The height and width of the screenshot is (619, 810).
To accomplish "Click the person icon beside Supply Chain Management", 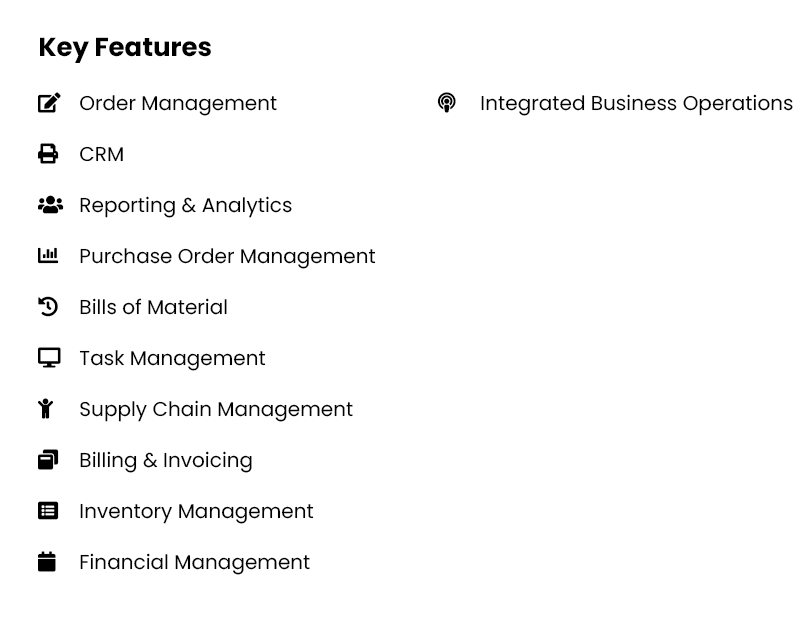I will 45,408.
